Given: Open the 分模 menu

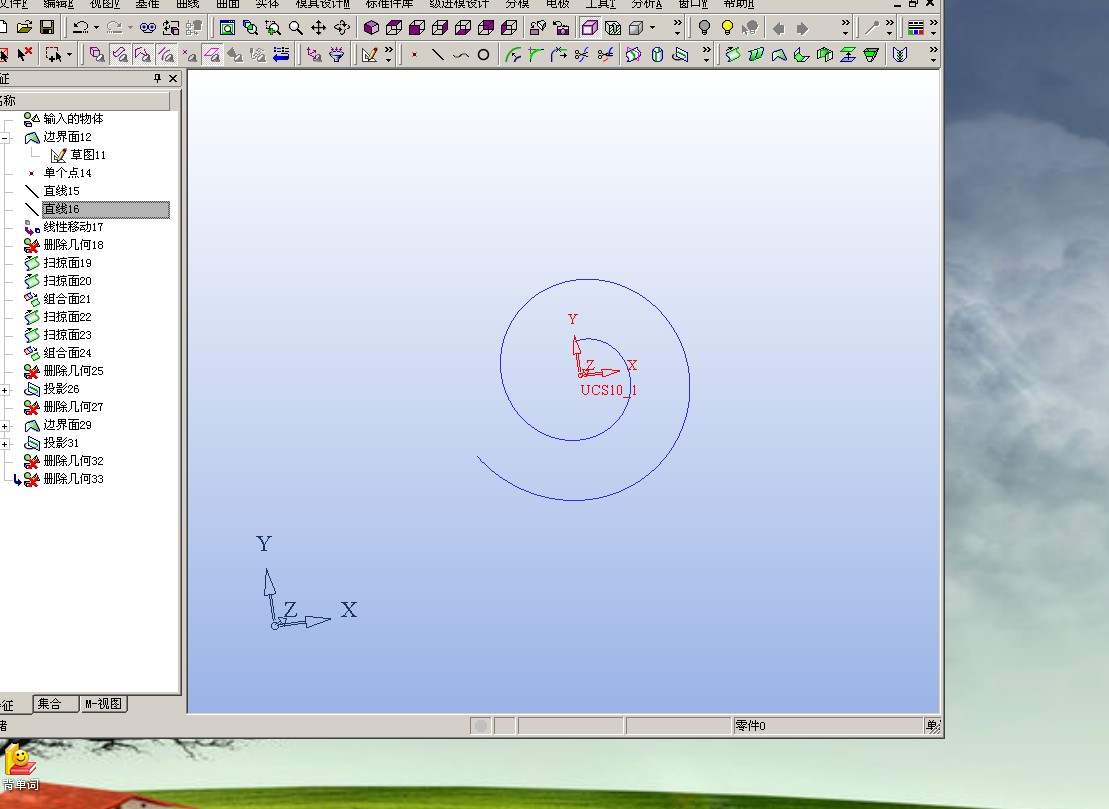Looking at the screenshot, I should pos(517,4).
